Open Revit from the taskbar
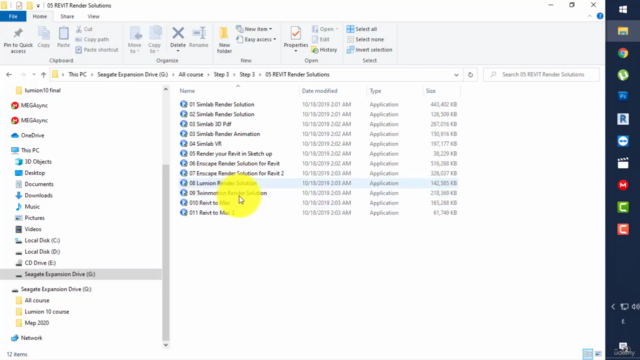The image size is (640, 360). point(622,119)
